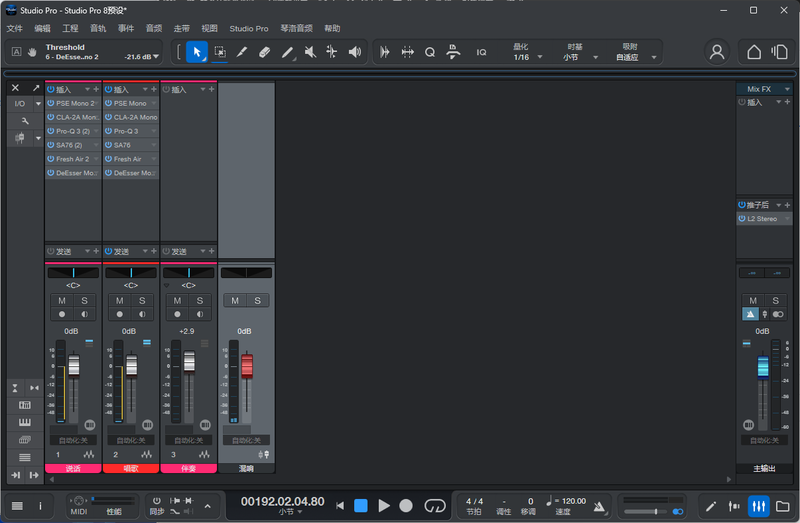Close the mixer panel with the X
This screenshot has width=800, height=523.
pyautogui.click(x=15, y=88)
